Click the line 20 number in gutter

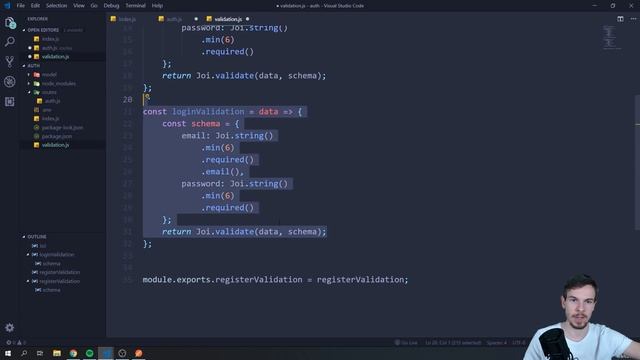[x=127, y=100]
